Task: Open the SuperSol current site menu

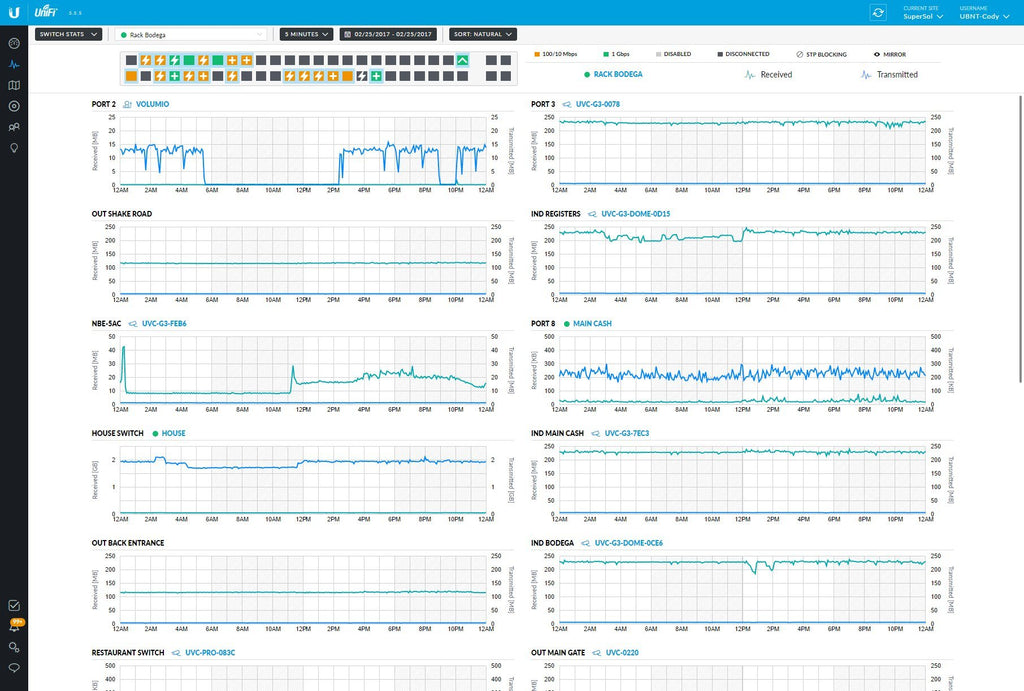Action: [923, 16]
